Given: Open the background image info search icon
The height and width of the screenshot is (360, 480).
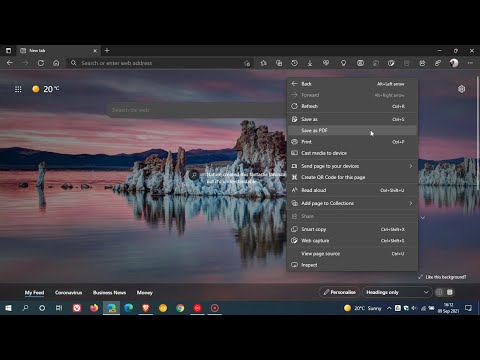Looking at the screenshot, I should click(194, 175).
